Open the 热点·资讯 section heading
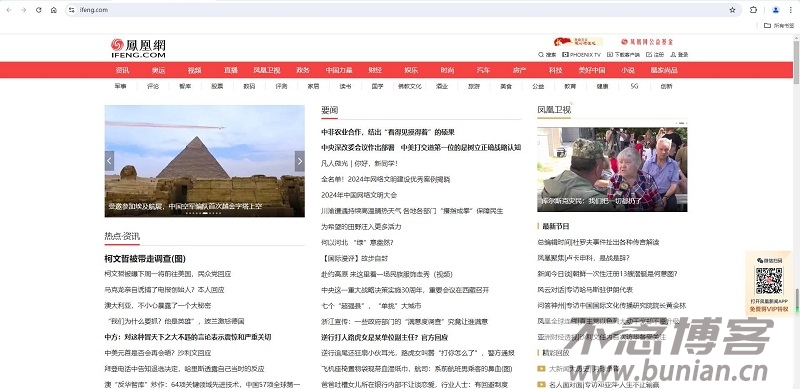Image resolution: width=800 pixels, height=389 pixels. tap(122, 236)
